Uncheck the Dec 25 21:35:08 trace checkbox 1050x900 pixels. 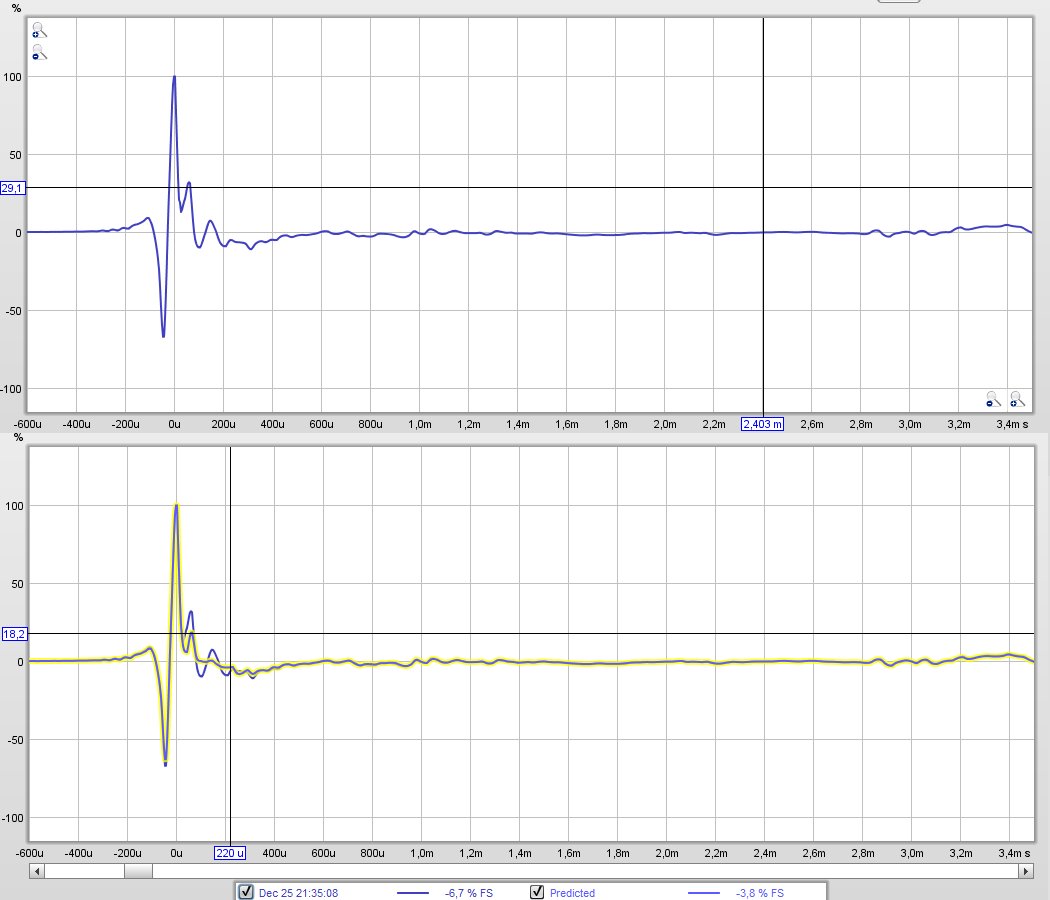246,891
